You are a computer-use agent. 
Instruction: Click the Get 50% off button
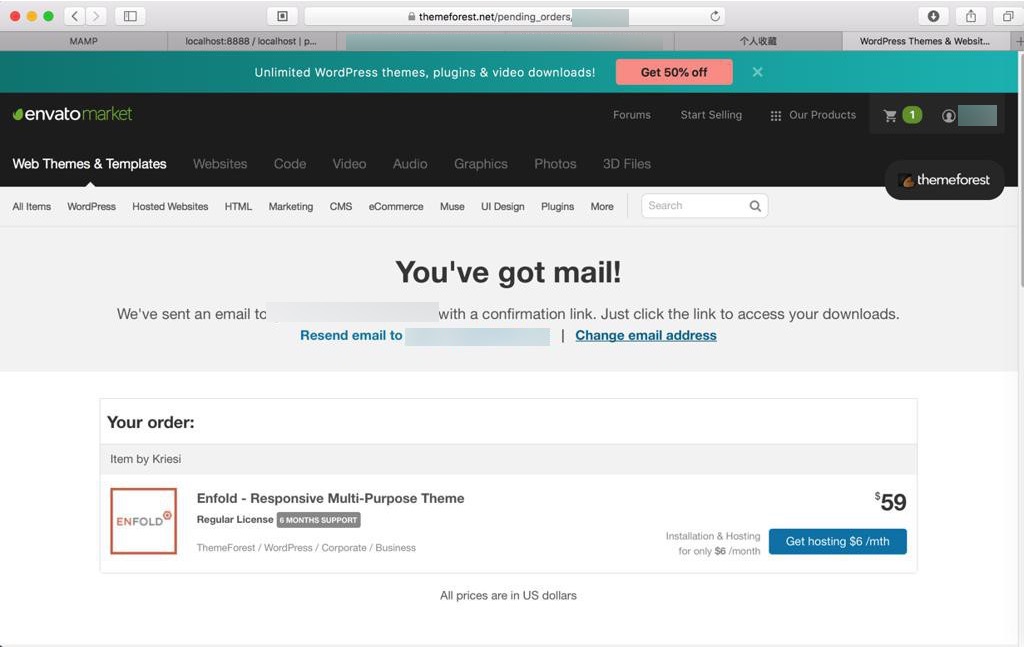(x=674, y=72)
